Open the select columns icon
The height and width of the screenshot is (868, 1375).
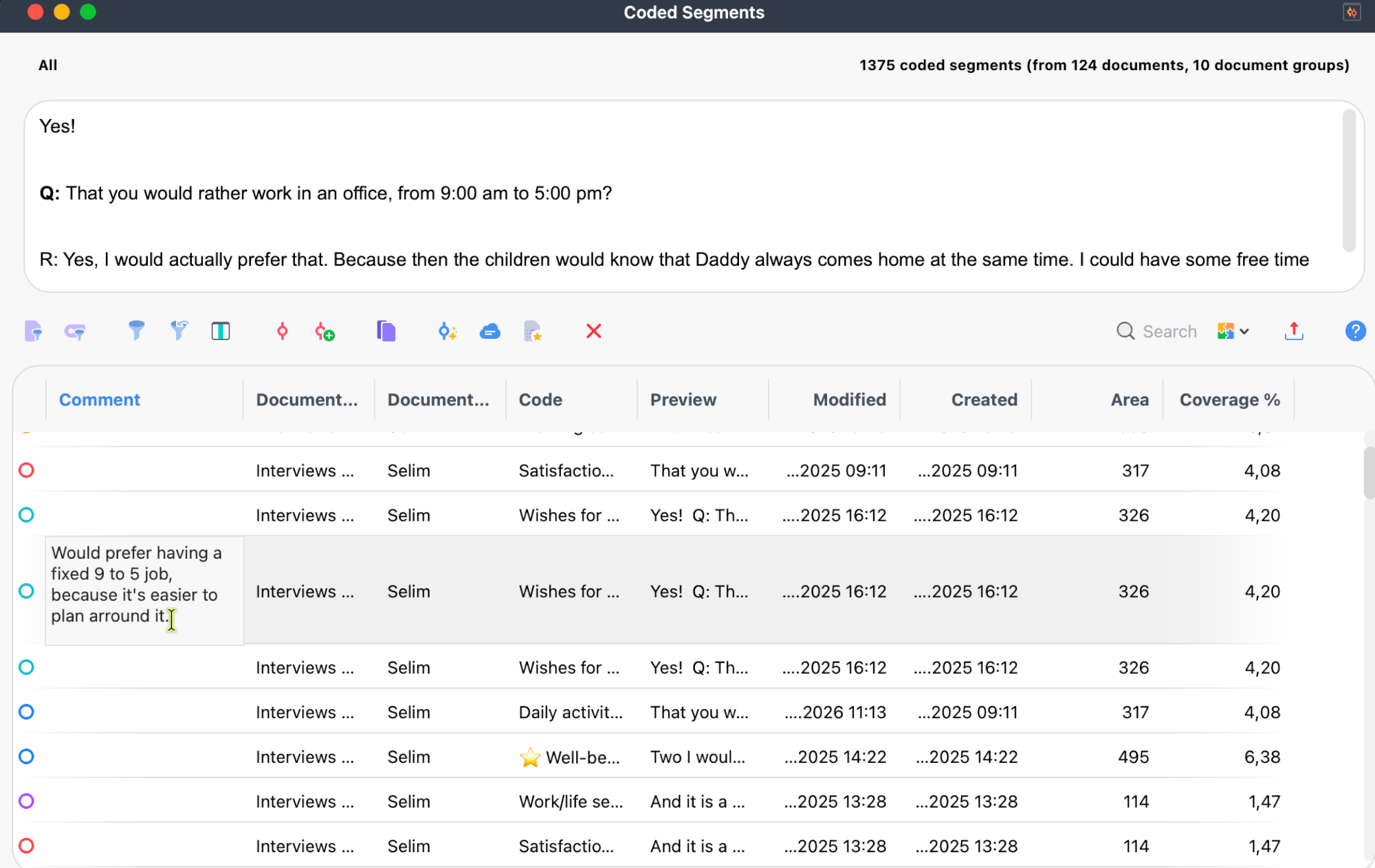[221, 331]
